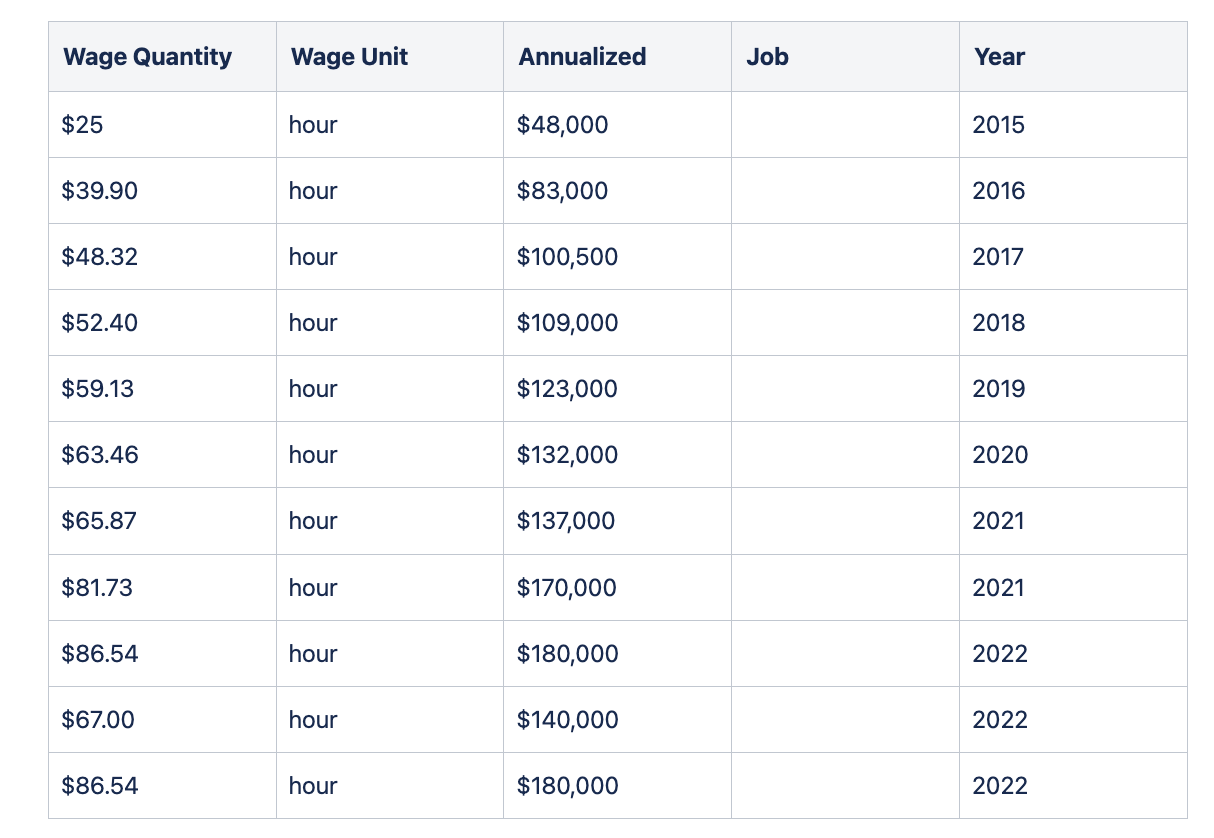Click the $123,000 annualized value

pos(567,389)
